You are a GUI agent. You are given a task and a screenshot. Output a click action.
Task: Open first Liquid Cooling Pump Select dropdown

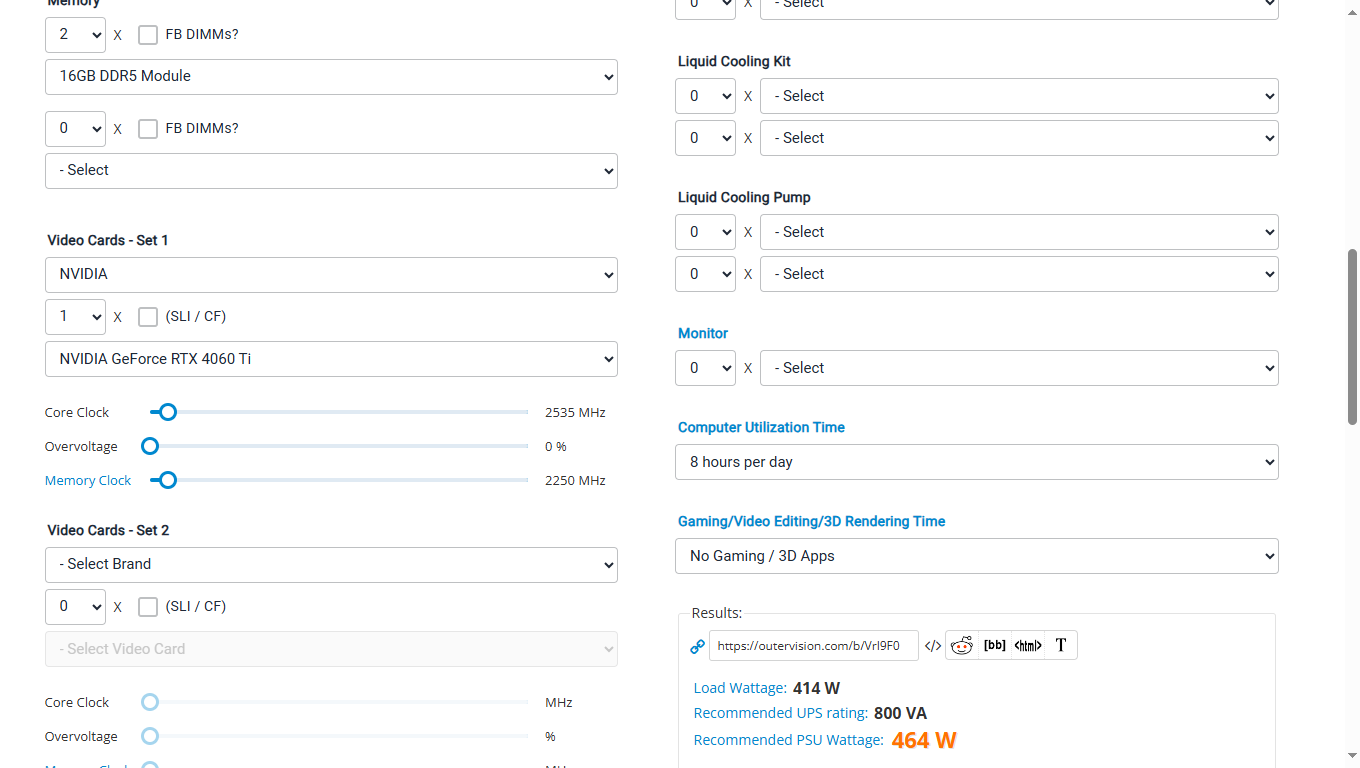1019,233
